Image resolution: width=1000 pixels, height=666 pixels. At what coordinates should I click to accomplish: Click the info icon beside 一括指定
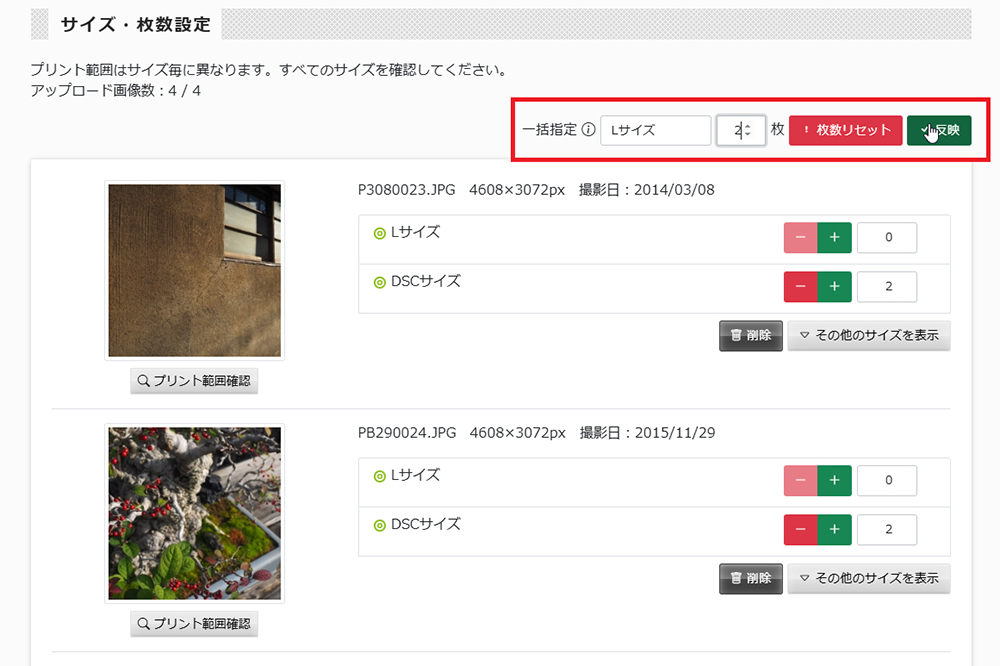(x=589, y=130)
